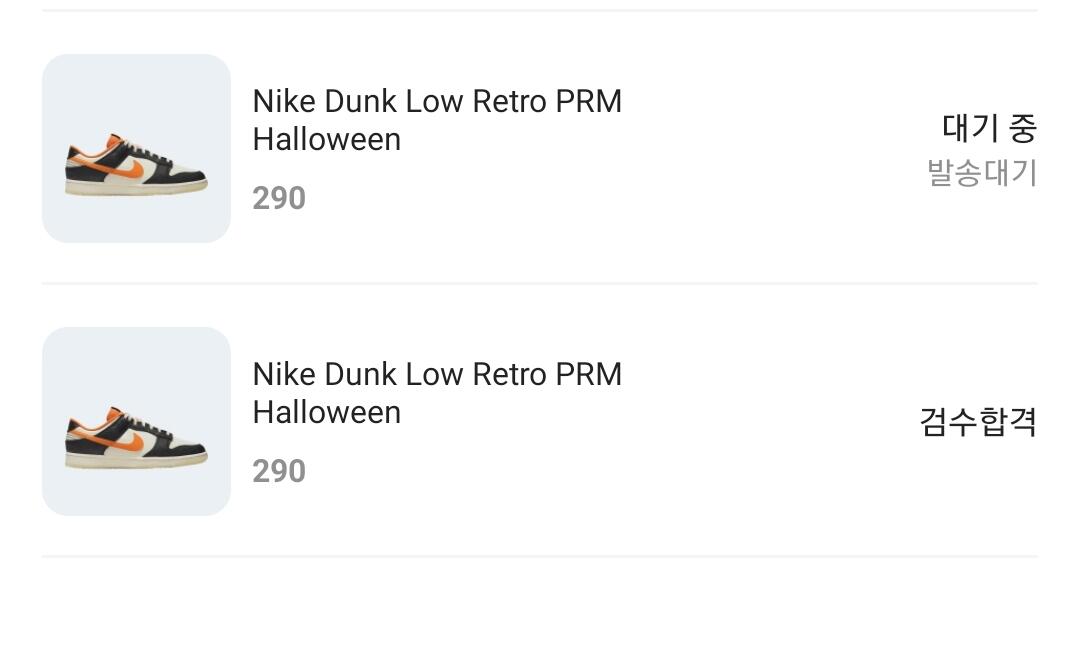Select the 대기 중 status label
The width and height of the screenshot is (1080, 660).
tap(989, 128)
